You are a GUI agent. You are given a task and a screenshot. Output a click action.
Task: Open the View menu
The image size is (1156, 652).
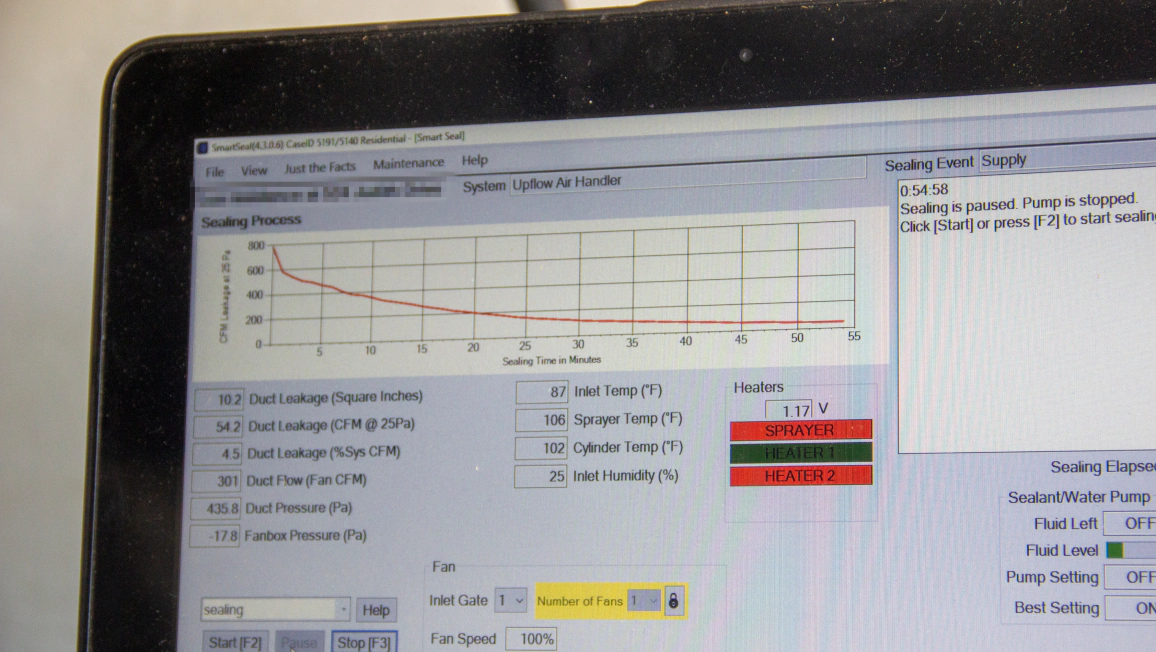point(254,169)
